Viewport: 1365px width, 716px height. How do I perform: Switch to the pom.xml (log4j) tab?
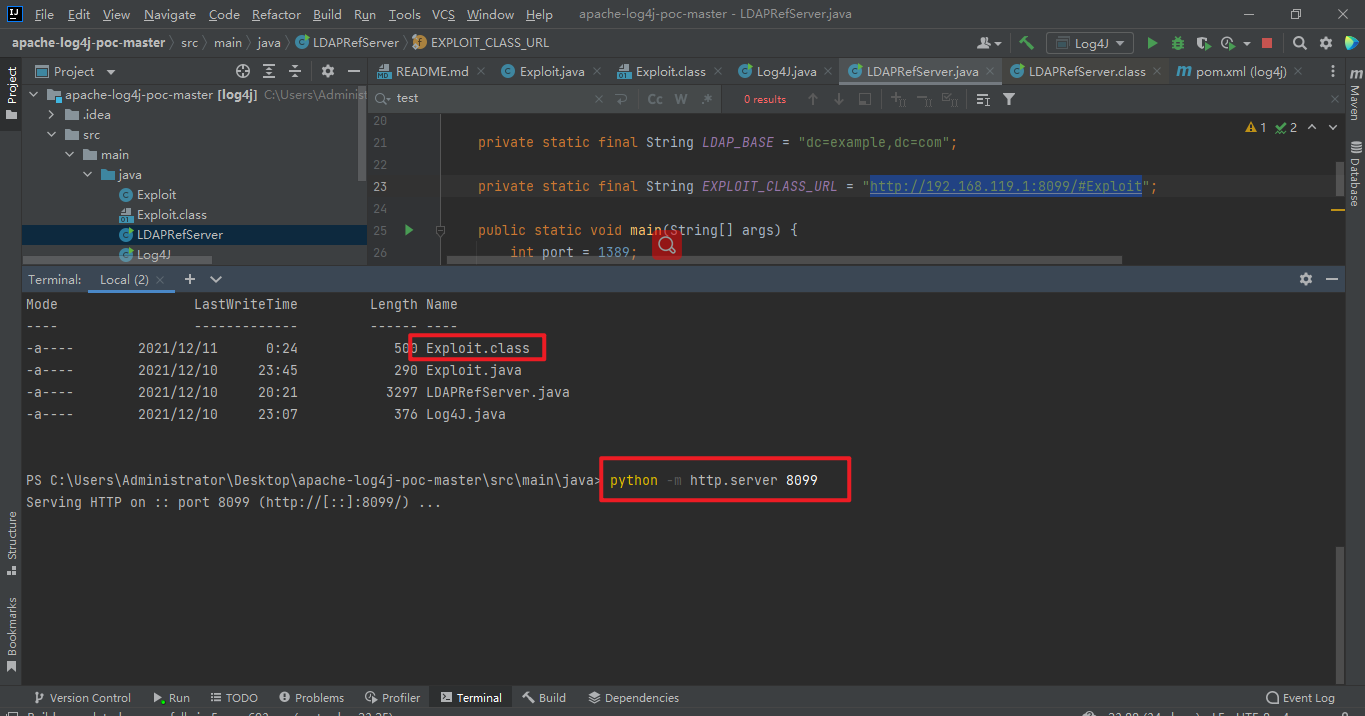click(1241, 71)
